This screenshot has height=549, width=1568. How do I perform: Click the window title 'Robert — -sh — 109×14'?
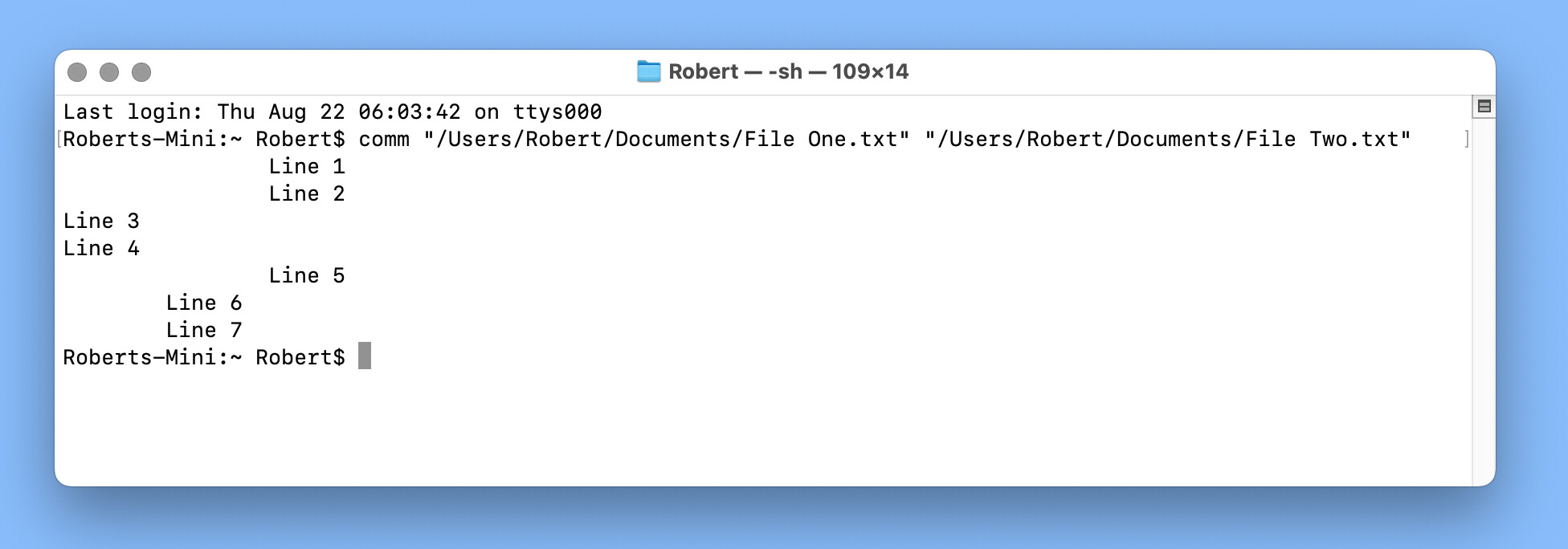(788, 71)
